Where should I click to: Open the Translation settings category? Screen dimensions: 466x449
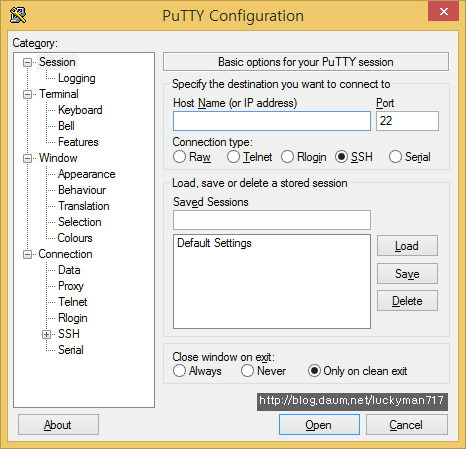click(x=84, y=206)
